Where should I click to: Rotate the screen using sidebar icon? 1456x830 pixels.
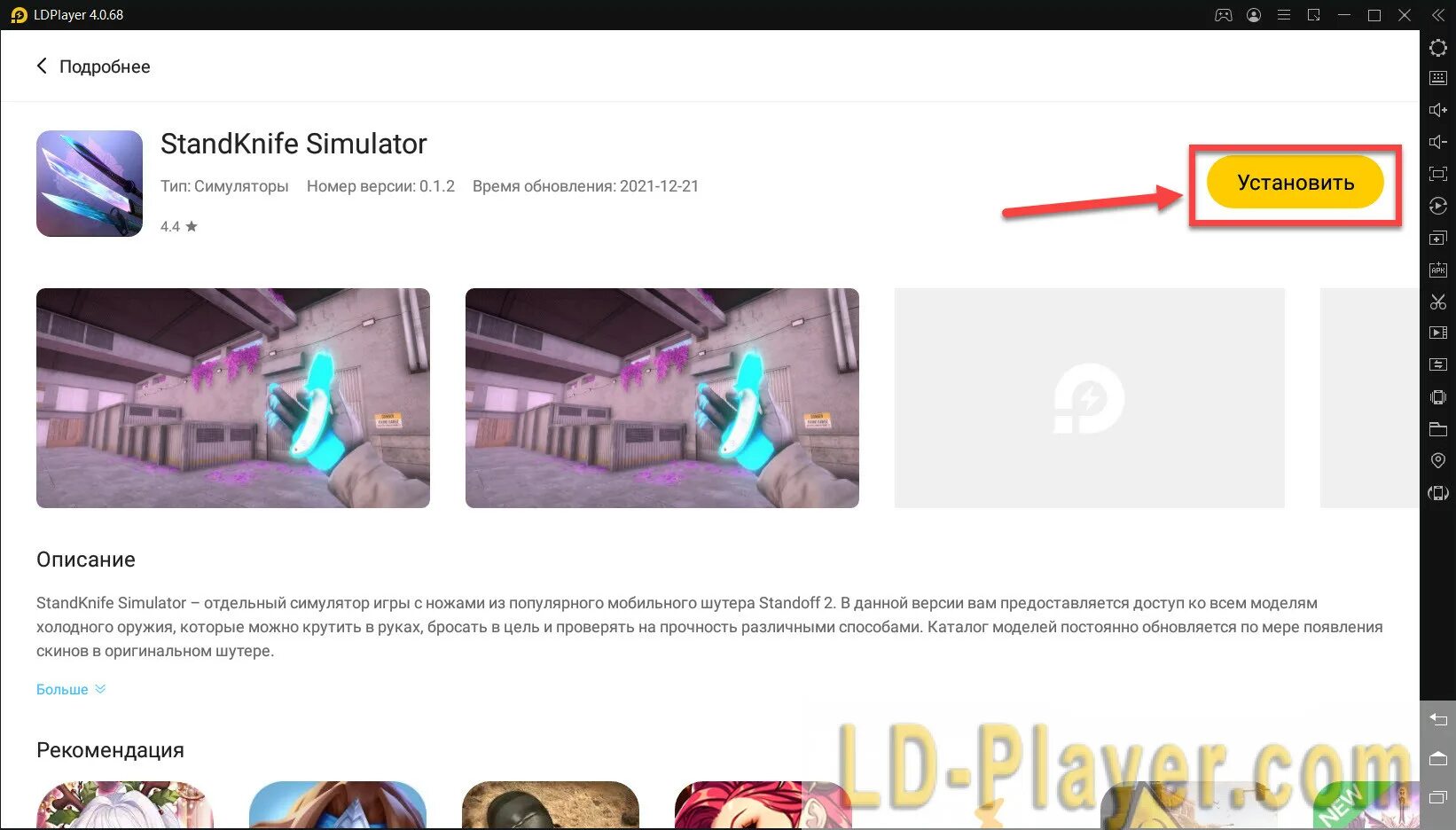1438,493
